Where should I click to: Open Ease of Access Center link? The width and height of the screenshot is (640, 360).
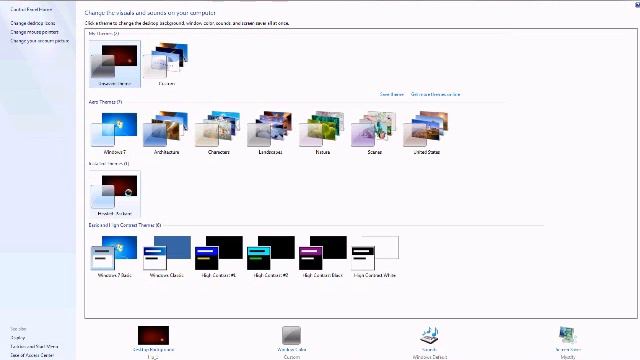pos(32,356)
